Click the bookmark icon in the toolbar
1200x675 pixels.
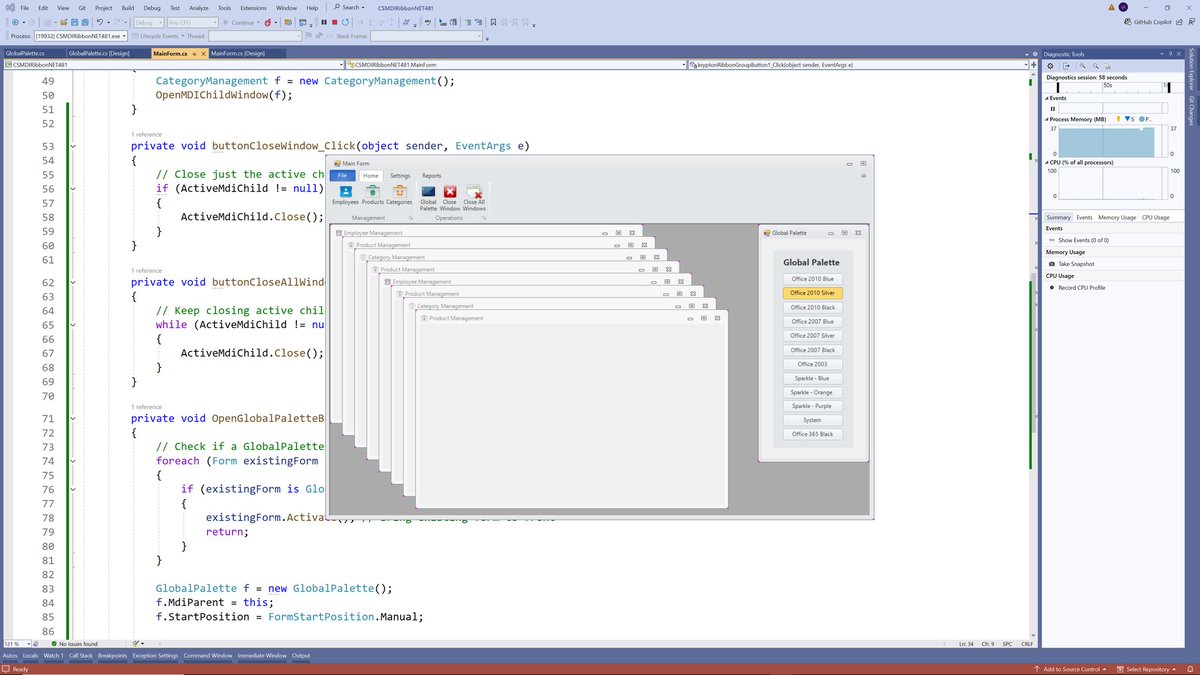coord(493,22)
